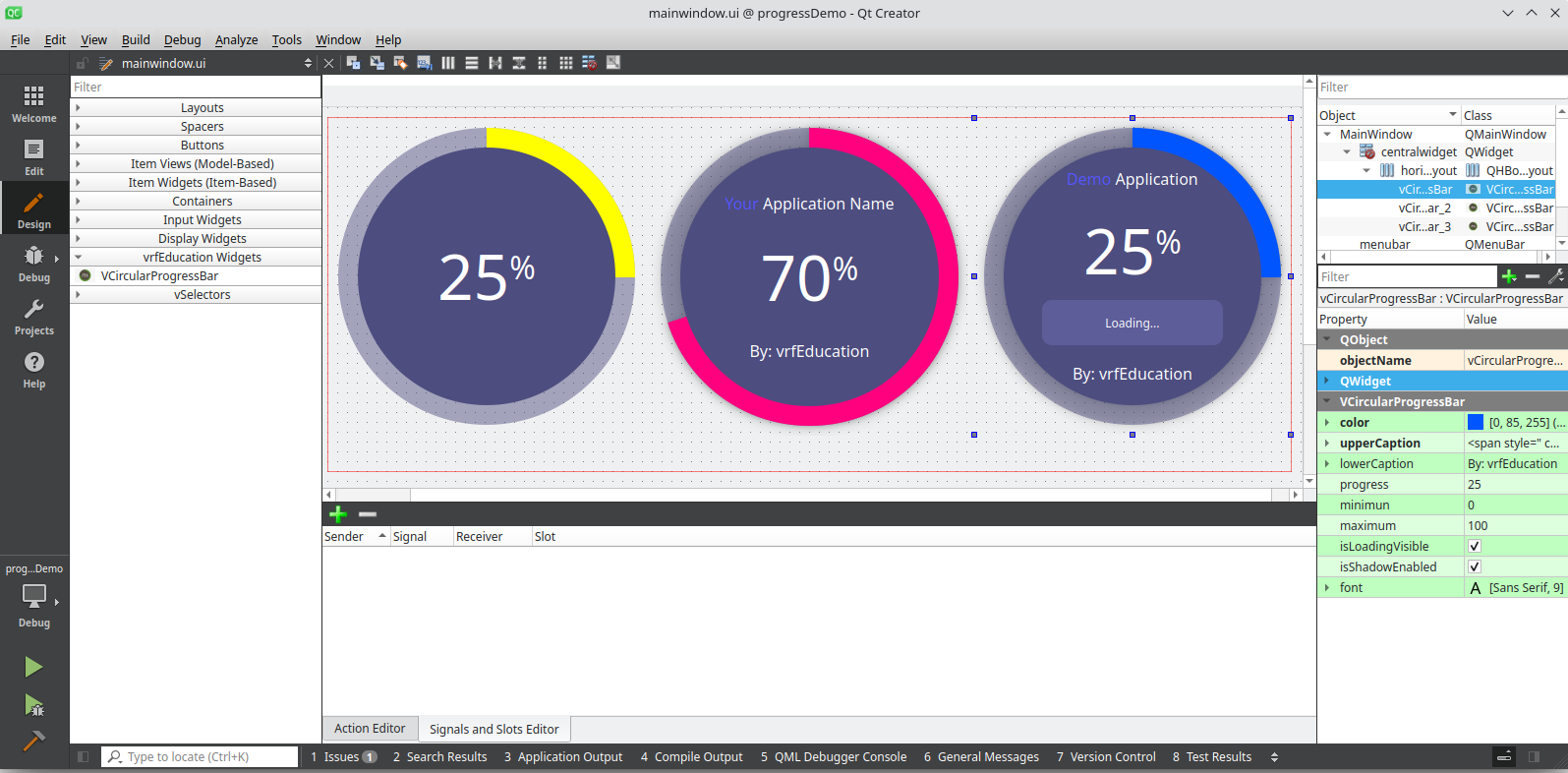Select Edit Signals/Slots mode in toolbar
The height and width of the screenshot is (773, 1568).
[377, 63]
